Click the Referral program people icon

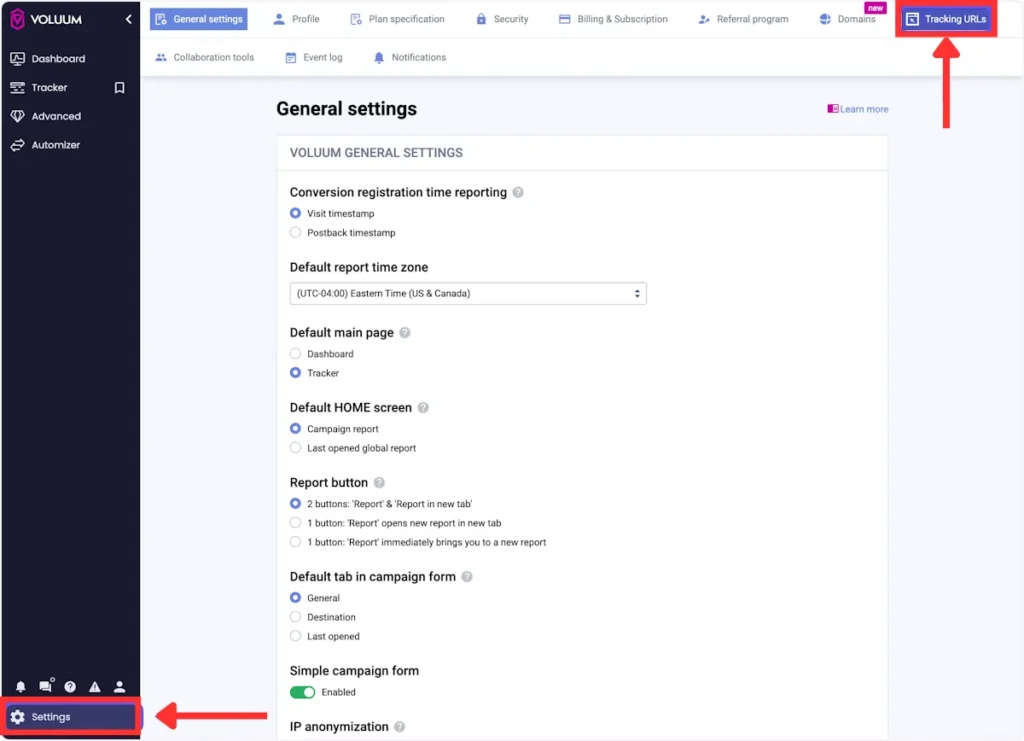coord(704,19)
